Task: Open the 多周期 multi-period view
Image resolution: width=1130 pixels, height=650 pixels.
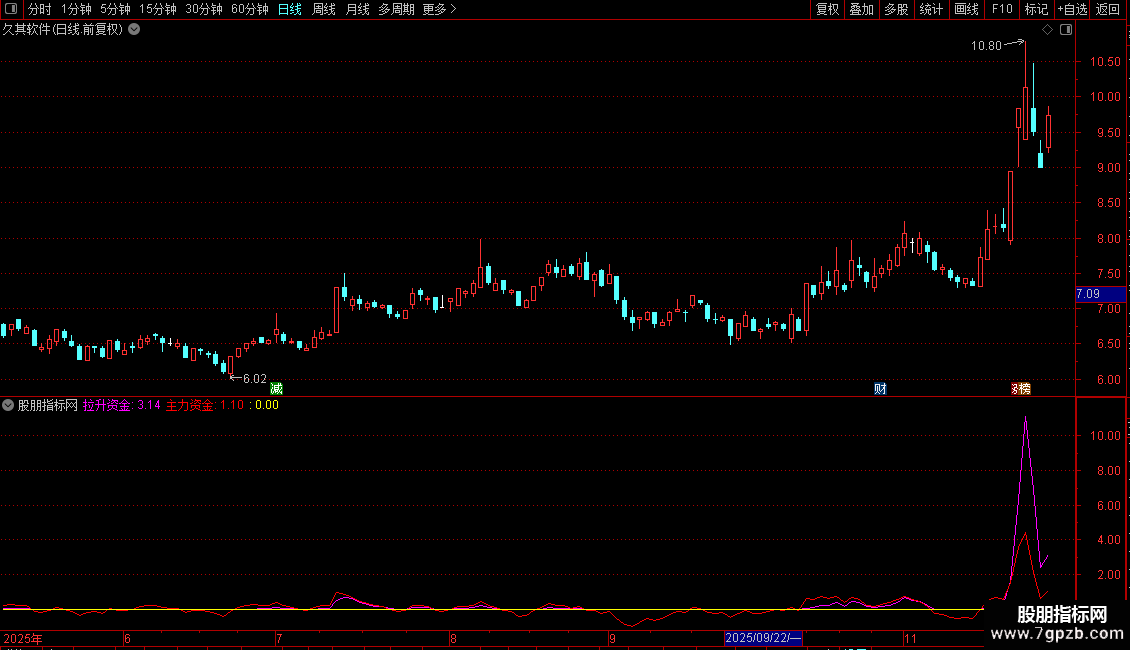Action: 396,9
